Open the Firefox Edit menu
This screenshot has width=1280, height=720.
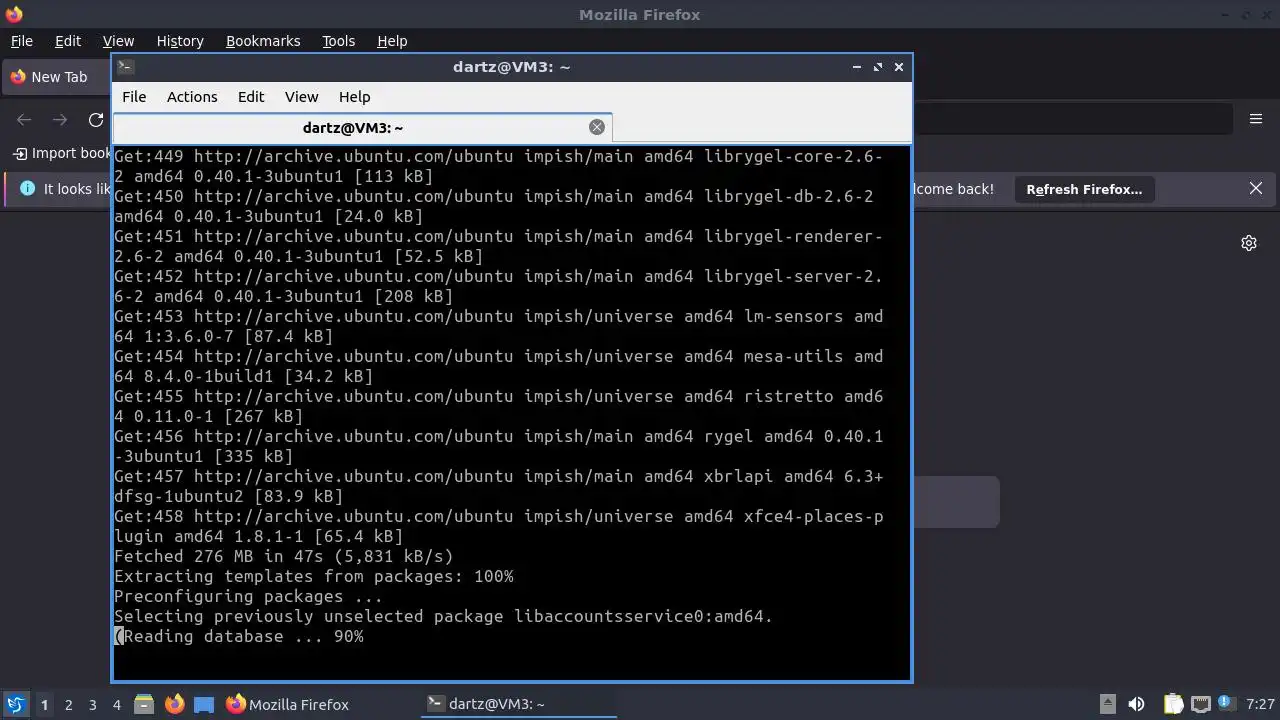coord(68,41)
